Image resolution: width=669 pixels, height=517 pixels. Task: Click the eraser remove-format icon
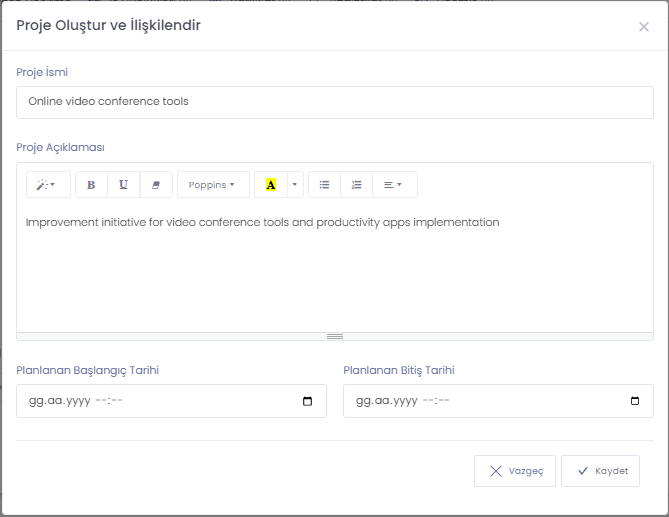click(156, 185)
